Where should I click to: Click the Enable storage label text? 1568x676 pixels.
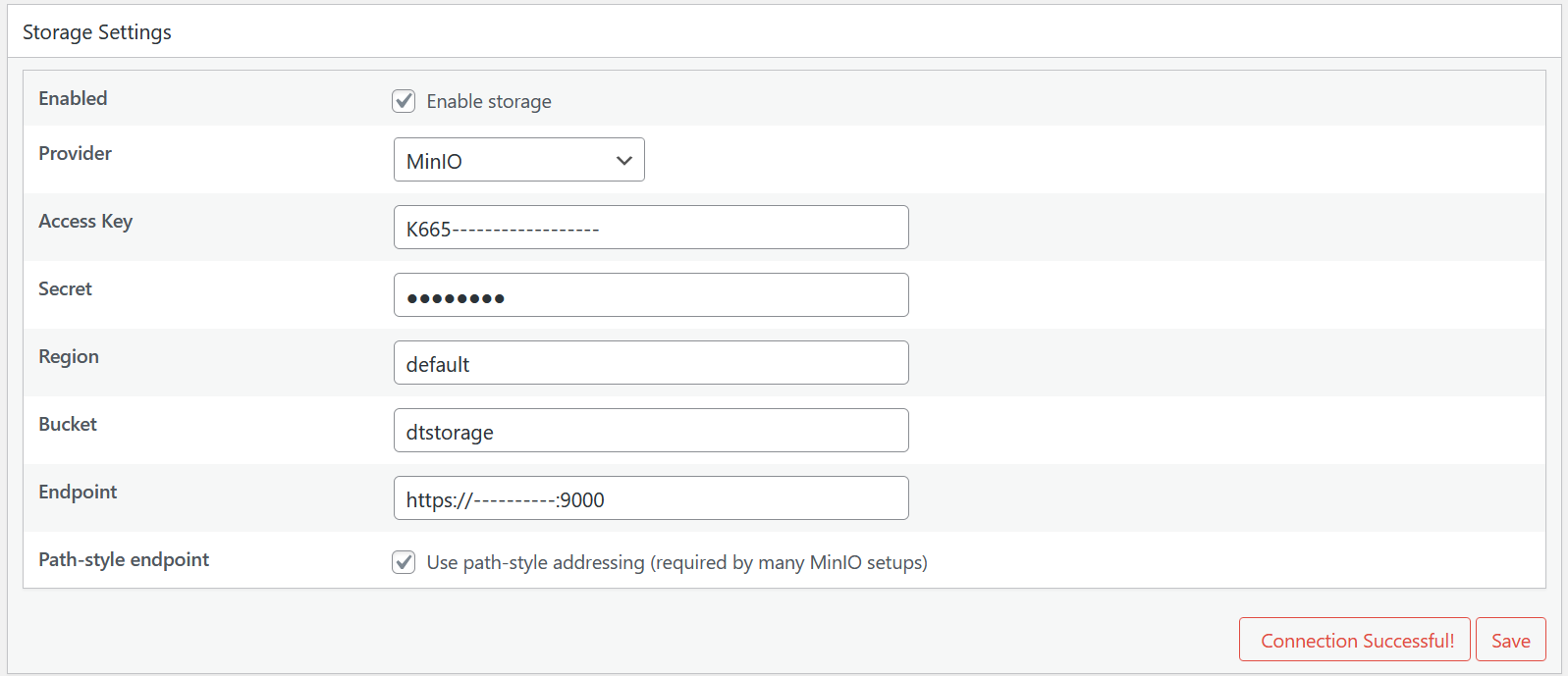click(x=490, y=101)
